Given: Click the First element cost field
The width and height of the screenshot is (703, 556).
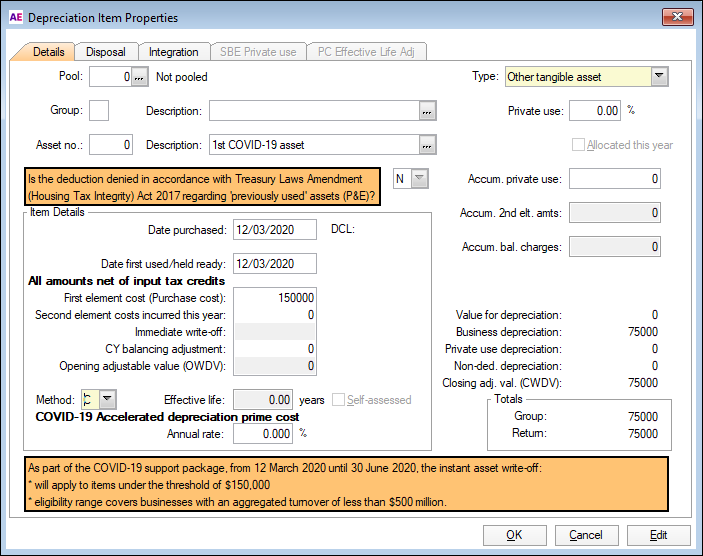Looking at the screenshot, I should pos(274,298).
